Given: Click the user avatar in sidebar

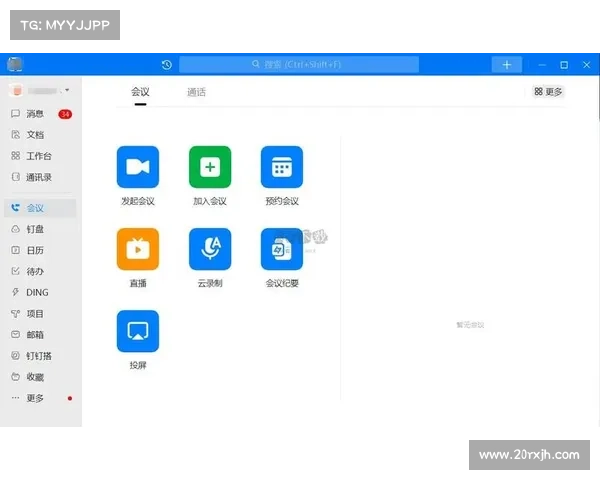Looking at the screenshot, I should [x=17, y=90].
